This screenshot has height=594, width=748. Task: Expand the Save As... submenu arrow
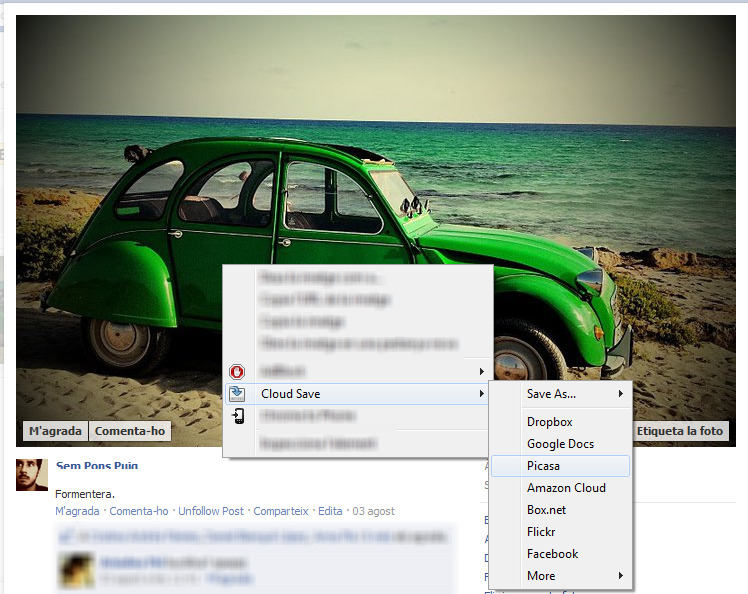[x=620, y=394]
